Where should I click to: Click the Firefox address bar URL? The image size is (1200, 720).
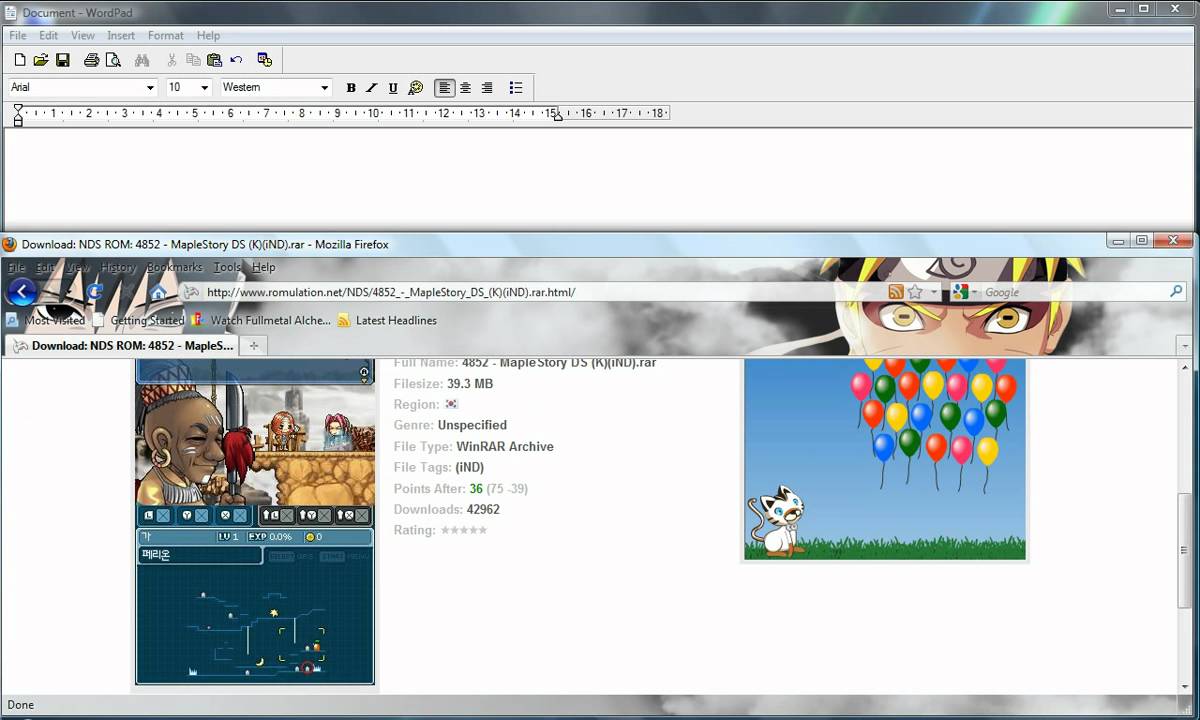[391, 292]
